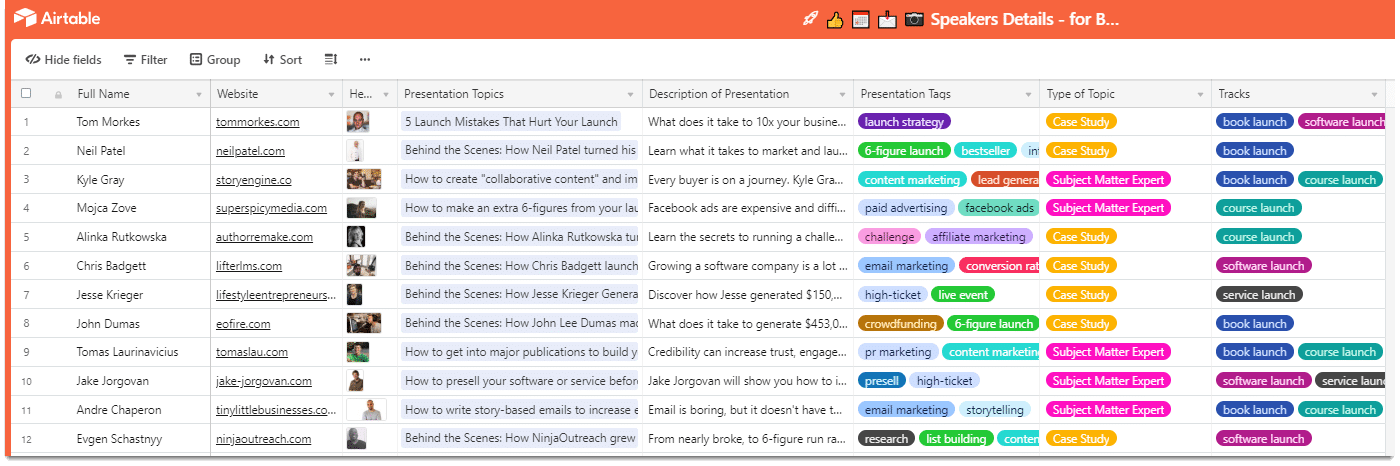Open neilpatel.com website link
Image resolution: width=1400 pixels, height=466 pixels.
click(251, 151)
